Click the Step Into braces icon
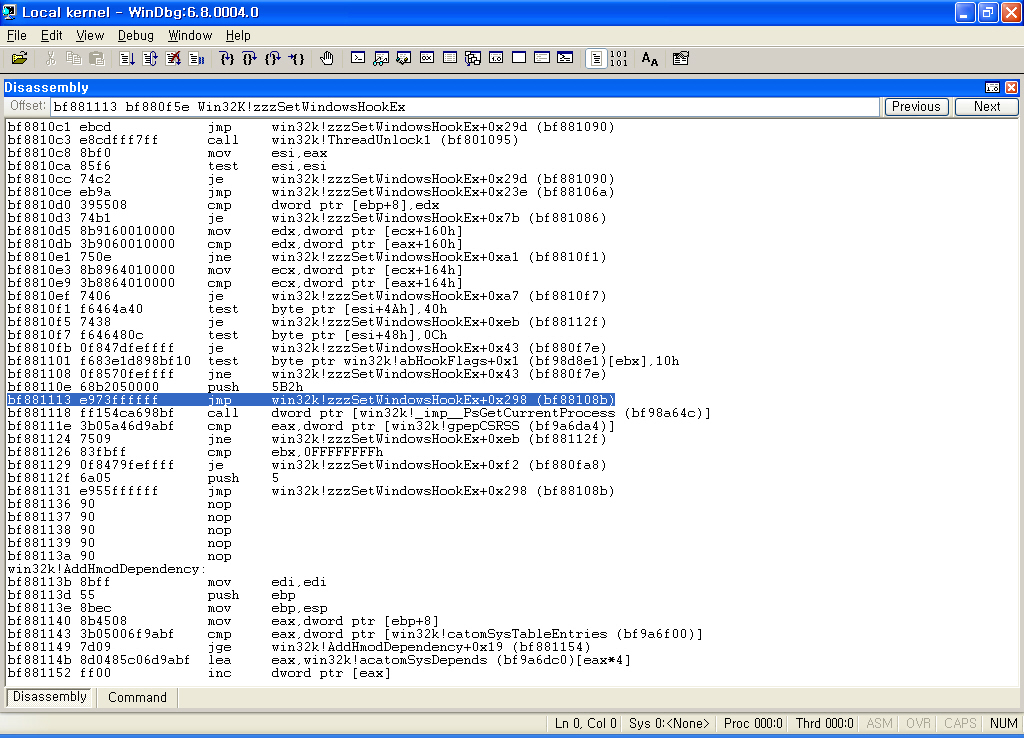This screenshot has width=1024, height=738. point(227,59)
